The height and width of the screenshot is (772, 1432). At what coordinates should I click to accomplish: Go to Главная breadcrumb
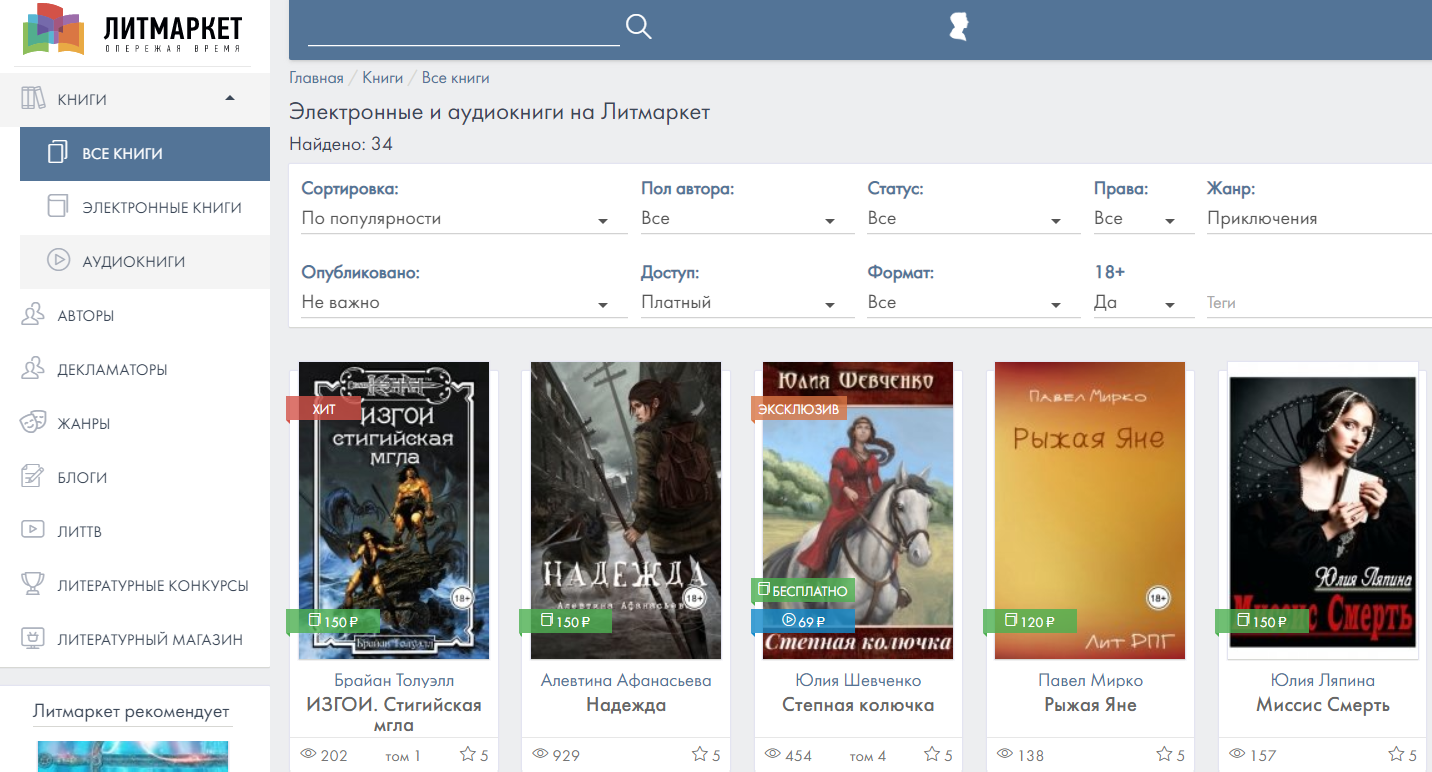pyautogui.click(x=316, y=78)
